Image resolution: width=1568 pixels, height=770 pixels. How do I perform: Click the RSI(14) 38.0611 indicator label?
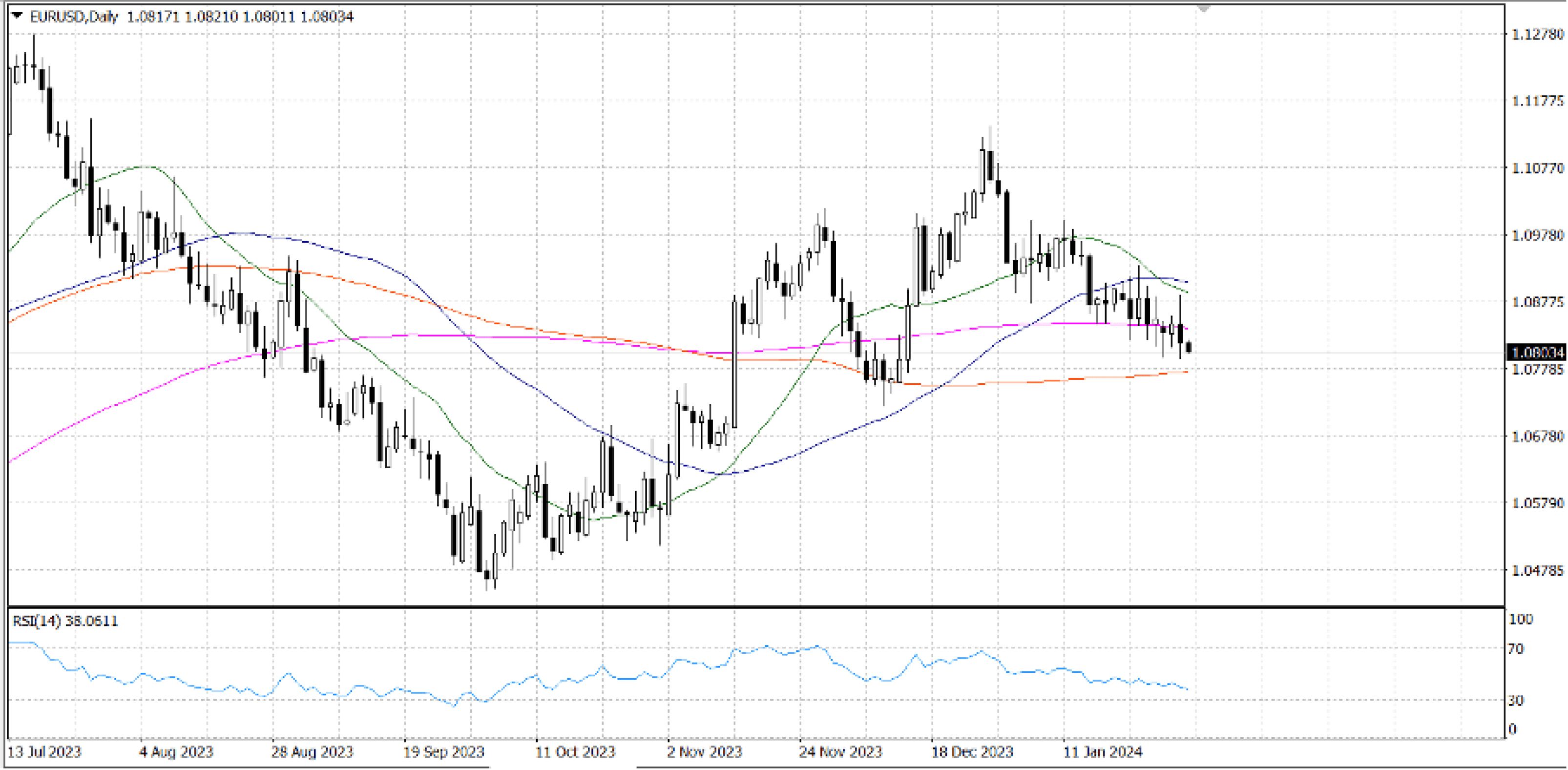coord(65,621)
